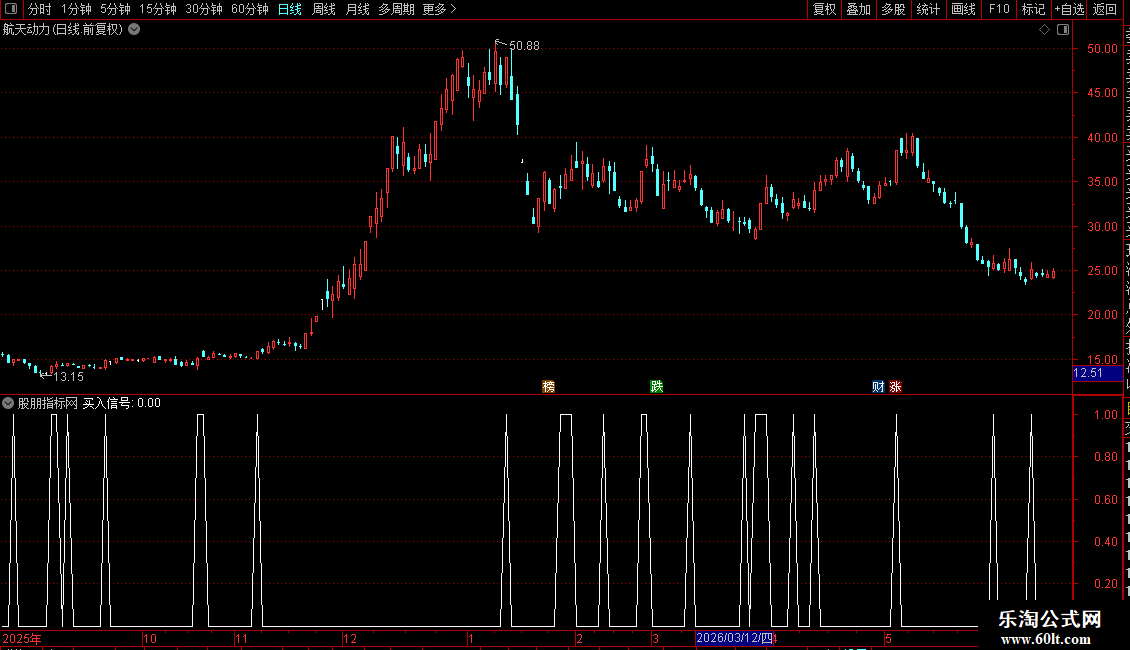This screenshot has width=1130, height=650.
Task: Click the 1.00 indicator axis label
Action: click(1105, 415)
